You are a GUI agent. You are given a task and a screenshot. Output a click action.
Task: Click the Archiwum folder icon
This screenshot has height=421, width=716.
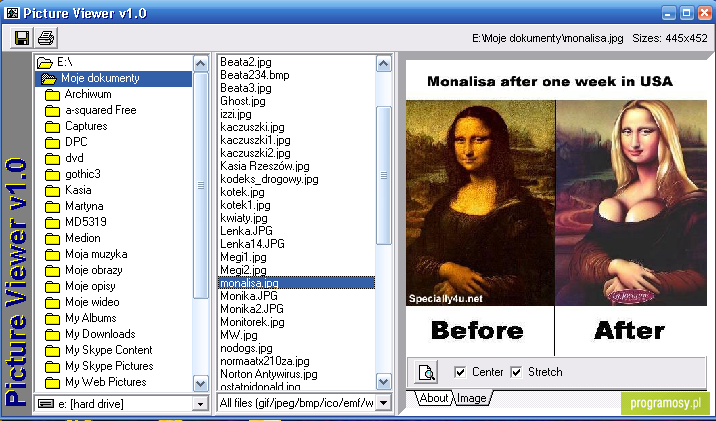point(53,95)
